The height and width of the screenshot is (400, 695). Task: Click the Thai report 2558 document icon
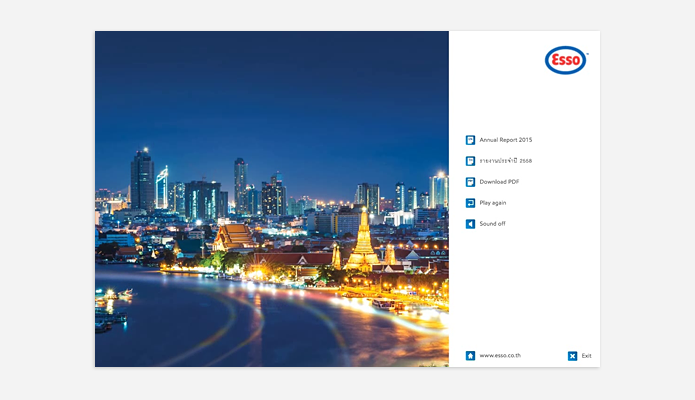pos(470,161)
